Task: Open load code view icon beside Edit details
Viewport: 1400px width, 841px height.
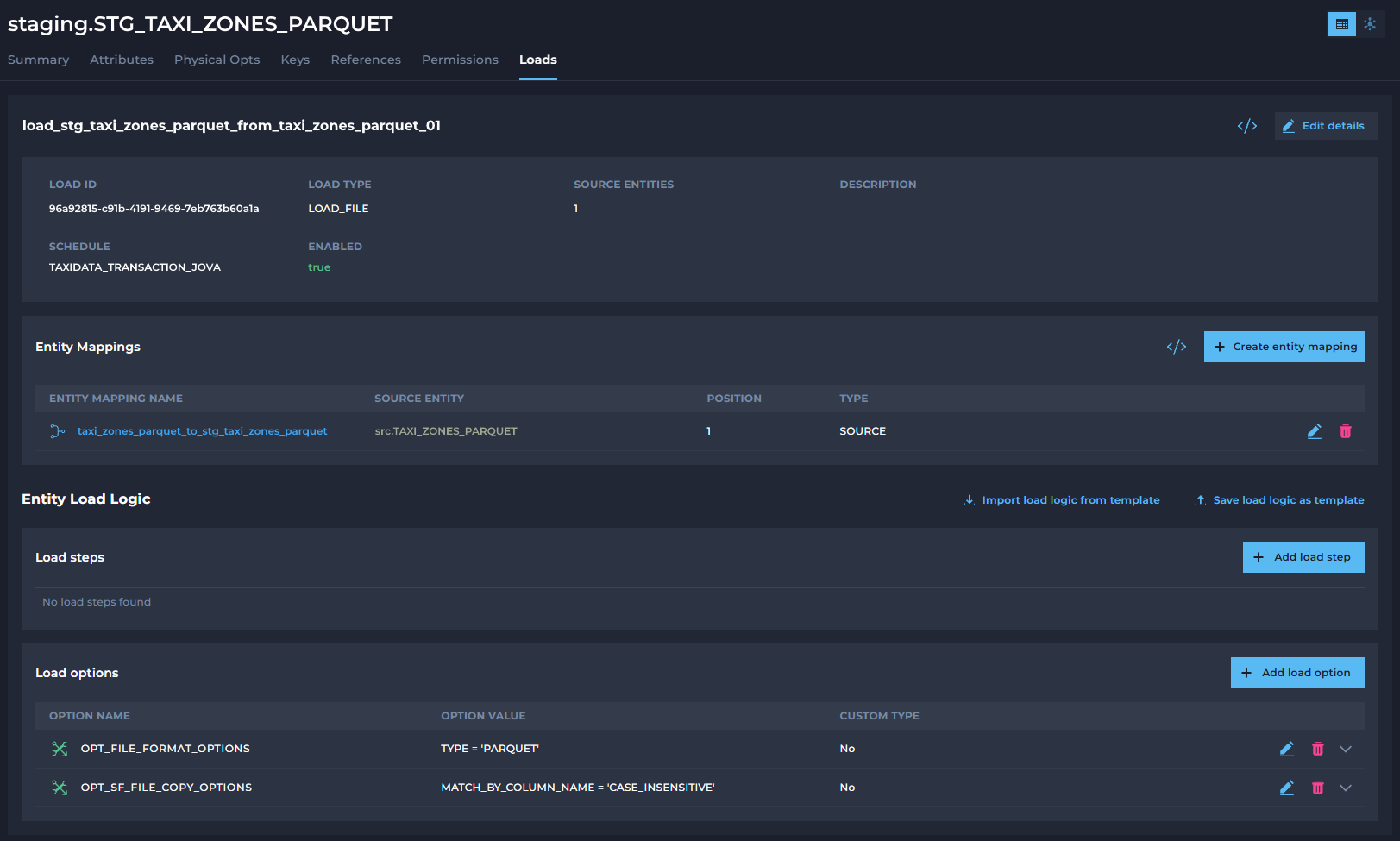Action: pyautogui.click(x=1247, y=126)
